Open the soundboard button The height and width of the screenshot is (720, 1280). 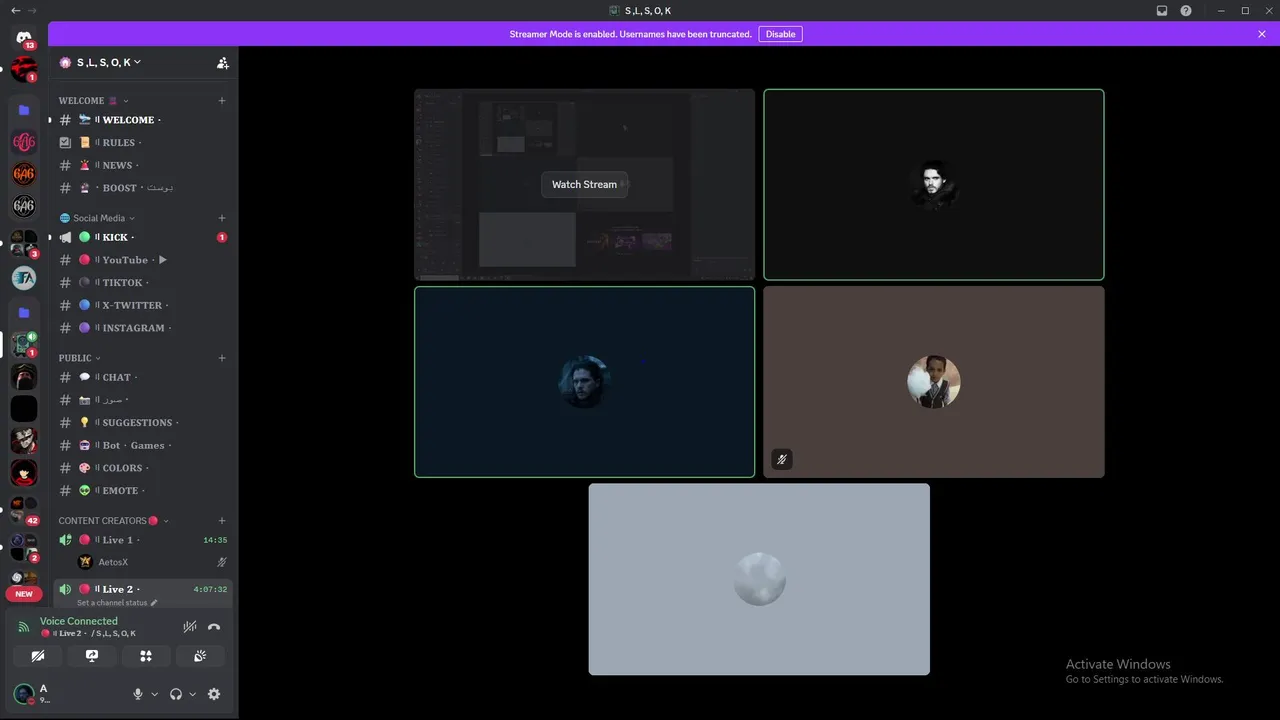click(x=200, y=656)
